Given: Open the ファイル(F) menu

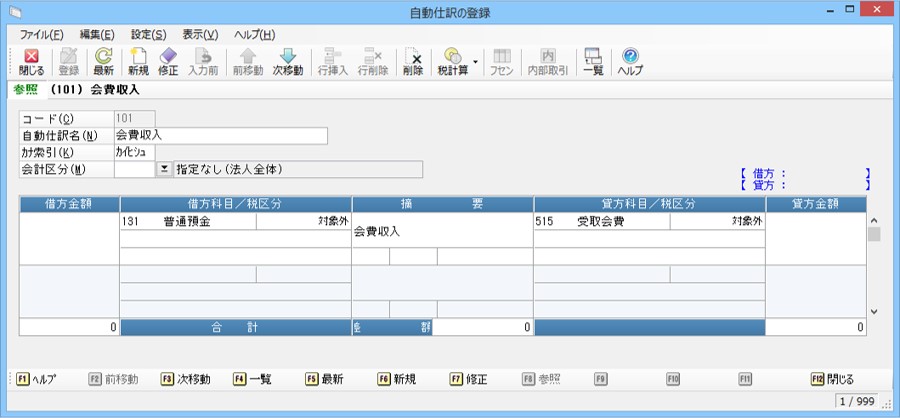Looking at the screenshot, I should [41, 34].
